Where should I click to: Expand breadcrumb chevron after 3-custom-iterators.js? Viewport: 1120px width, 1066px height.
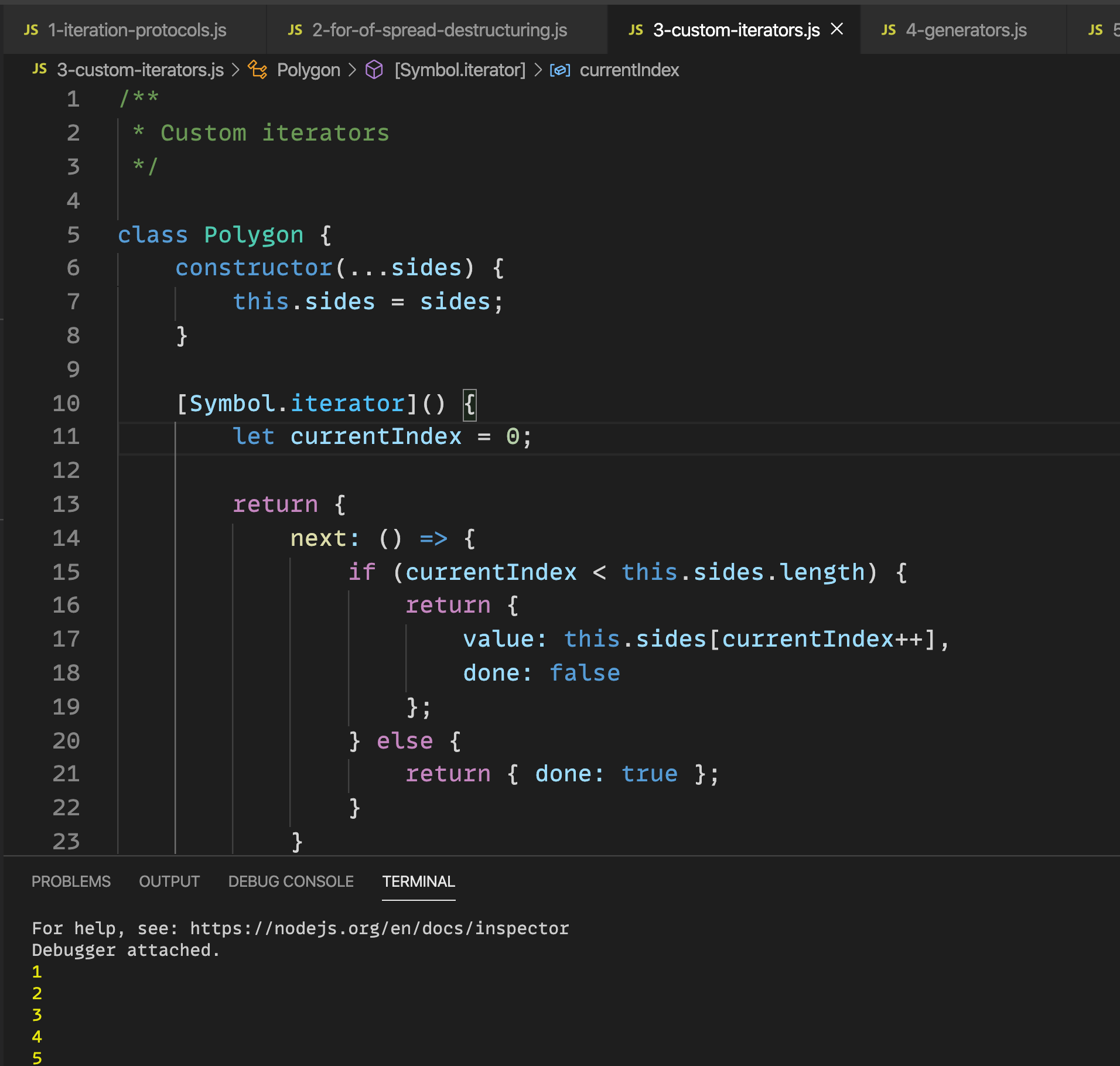[x=235, y=70]
